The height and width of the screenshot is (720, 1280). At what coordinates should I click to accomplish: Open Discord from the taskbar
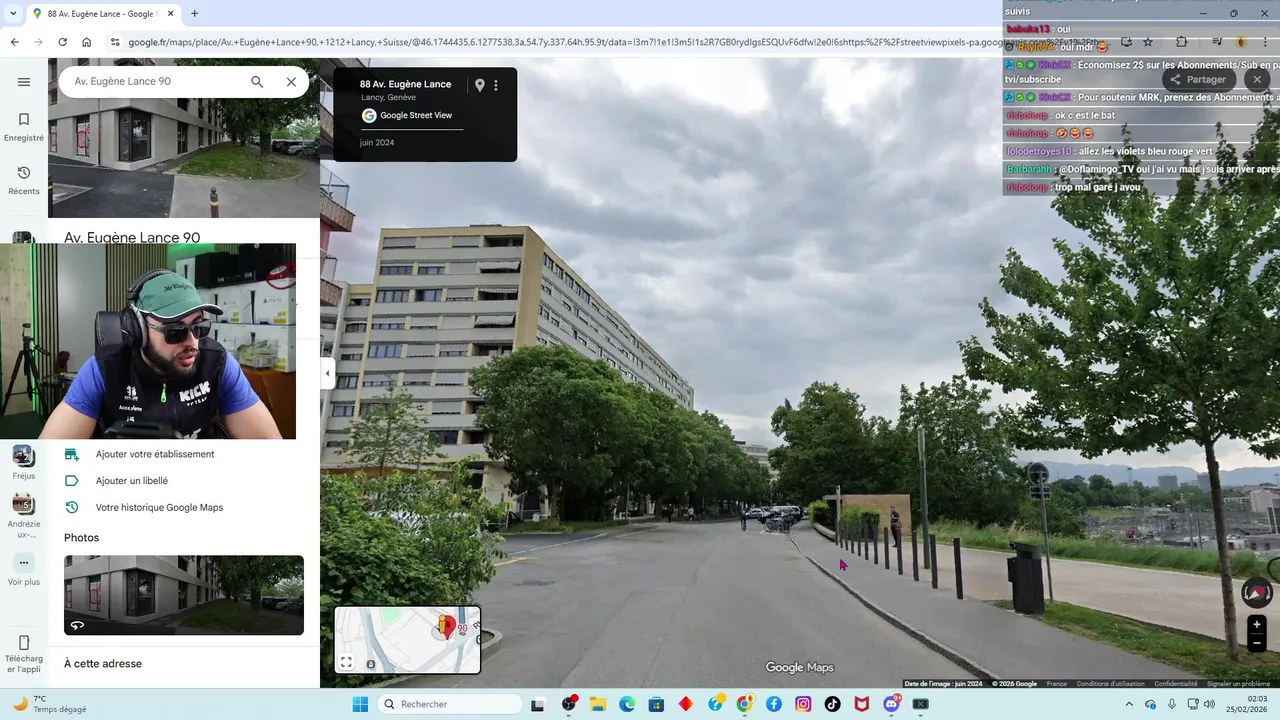(x=892, y=704)
